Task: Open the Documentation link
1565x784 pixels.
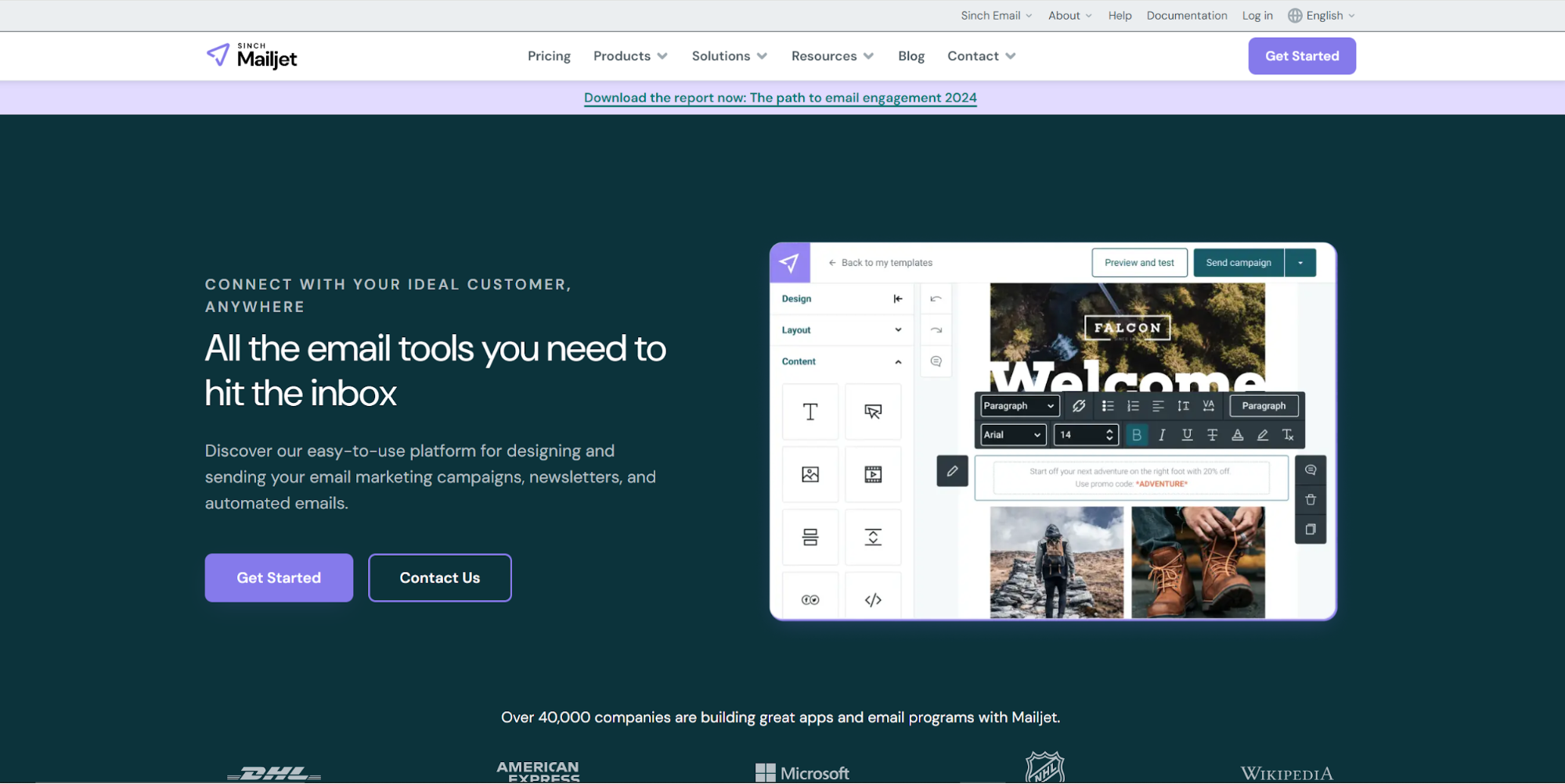Action: tap(1187, 16)
